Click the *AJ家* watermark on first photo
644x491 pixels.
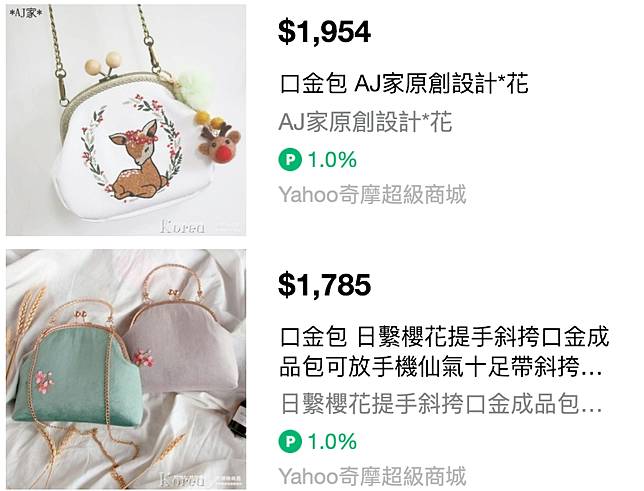pyautogui.click(x=25, y=13)
